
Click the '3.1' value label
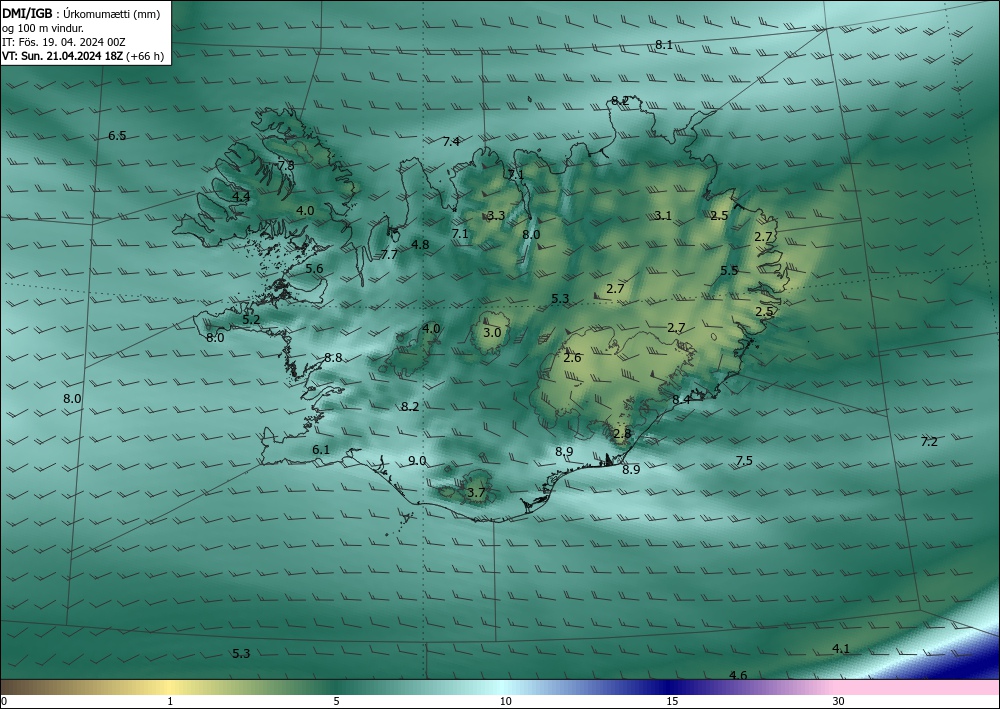click(663, 216)
